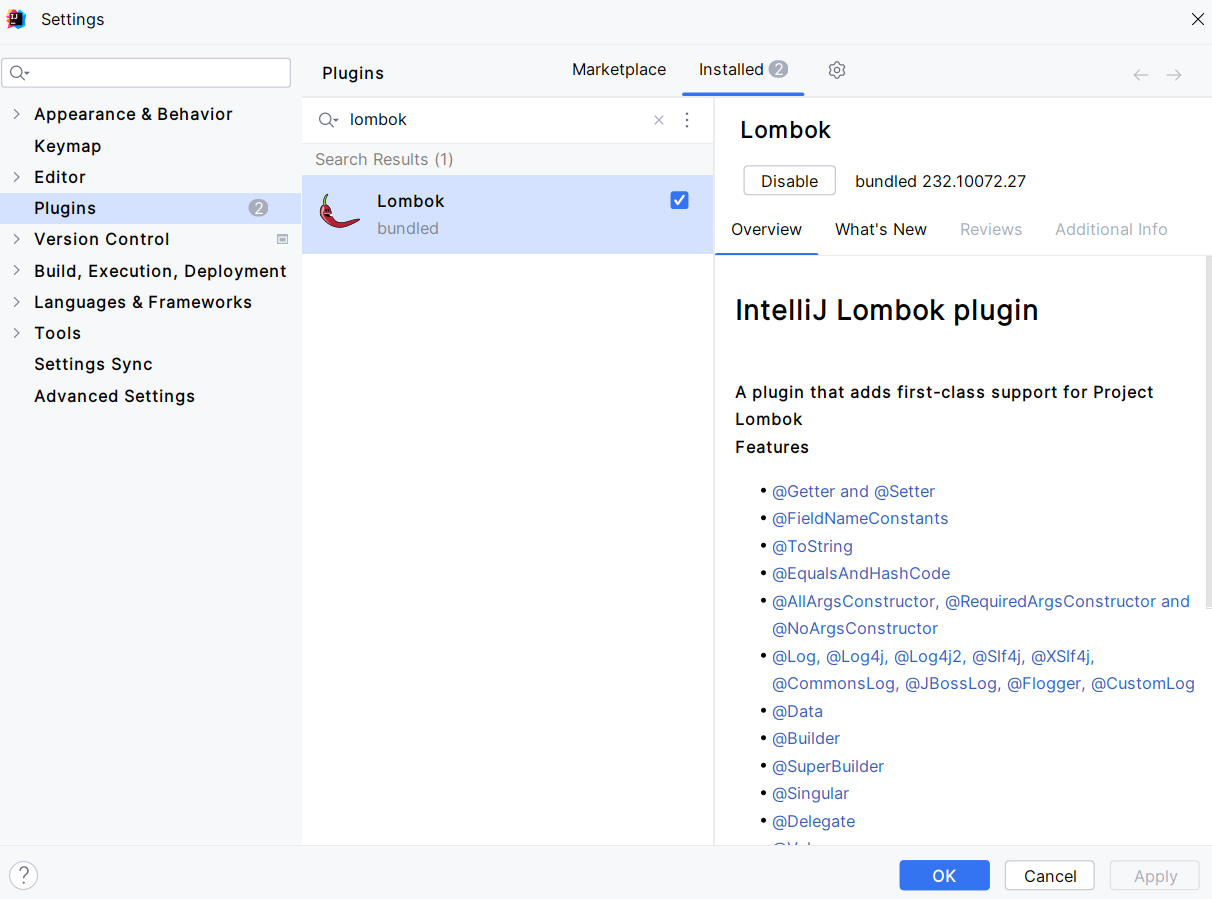Expand Appearance & Behavior settings

[16, 114]
